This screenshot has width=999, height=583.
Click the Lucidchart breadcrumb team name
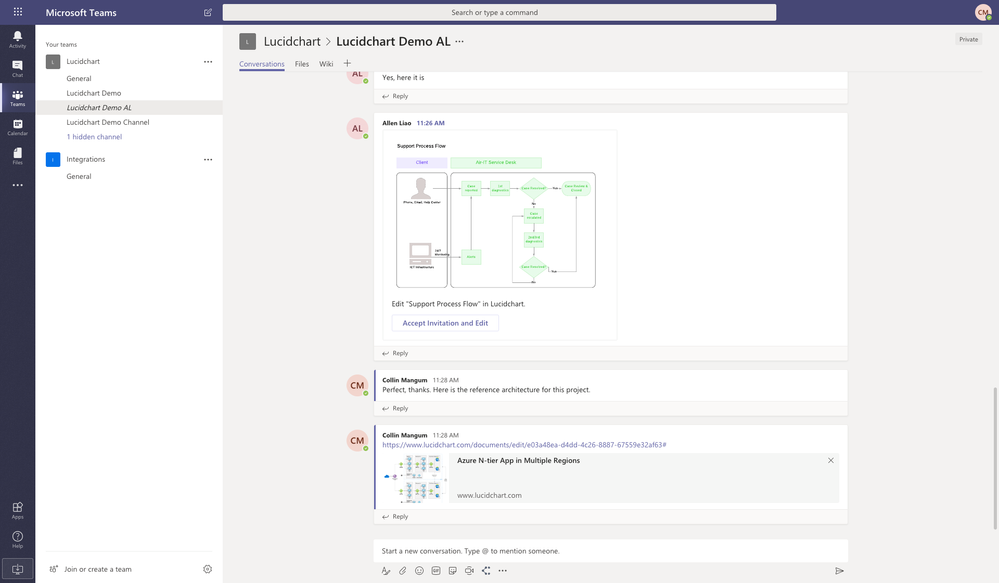292,41
